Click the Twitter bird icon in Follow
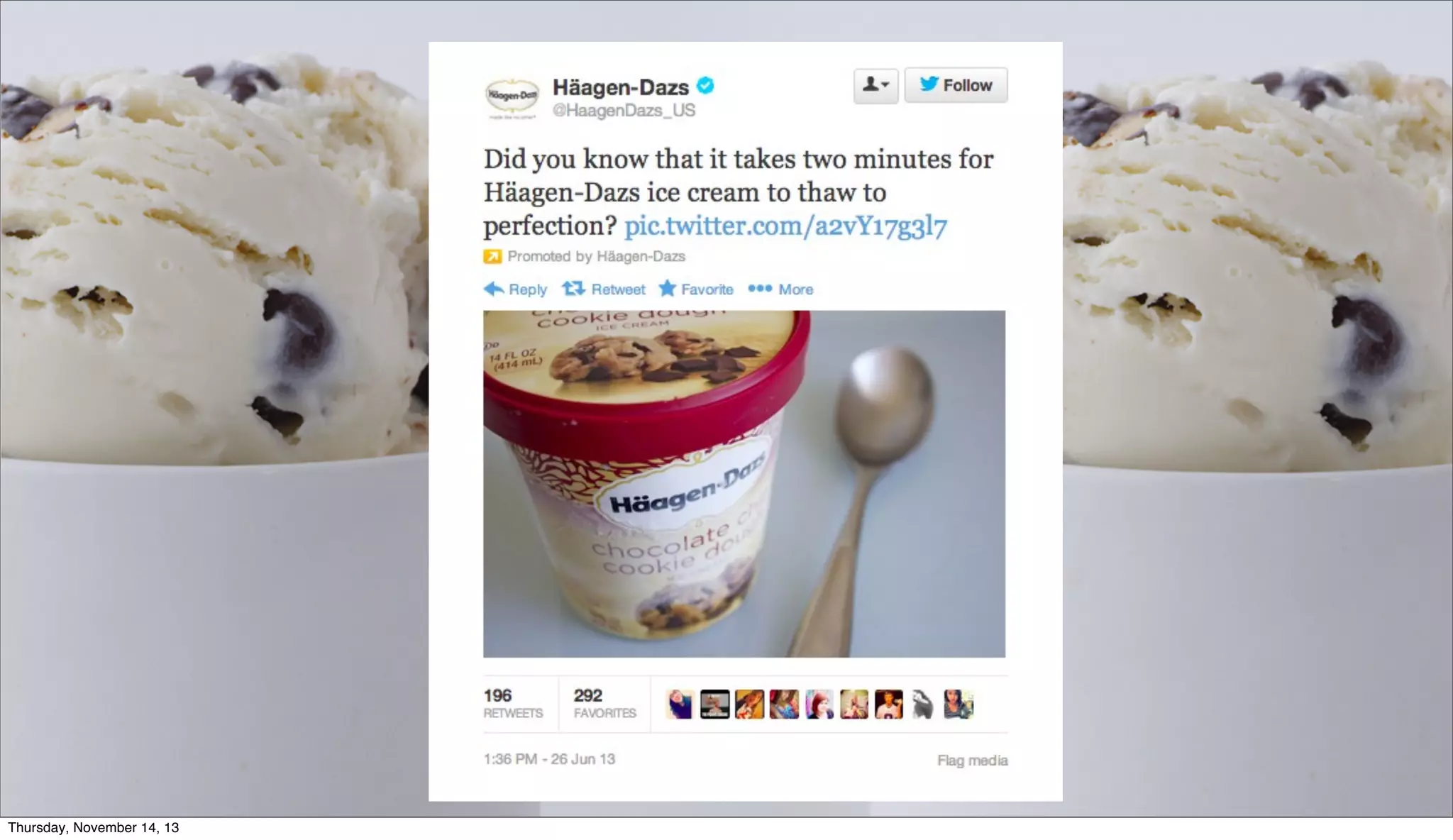 pos(929,84)
